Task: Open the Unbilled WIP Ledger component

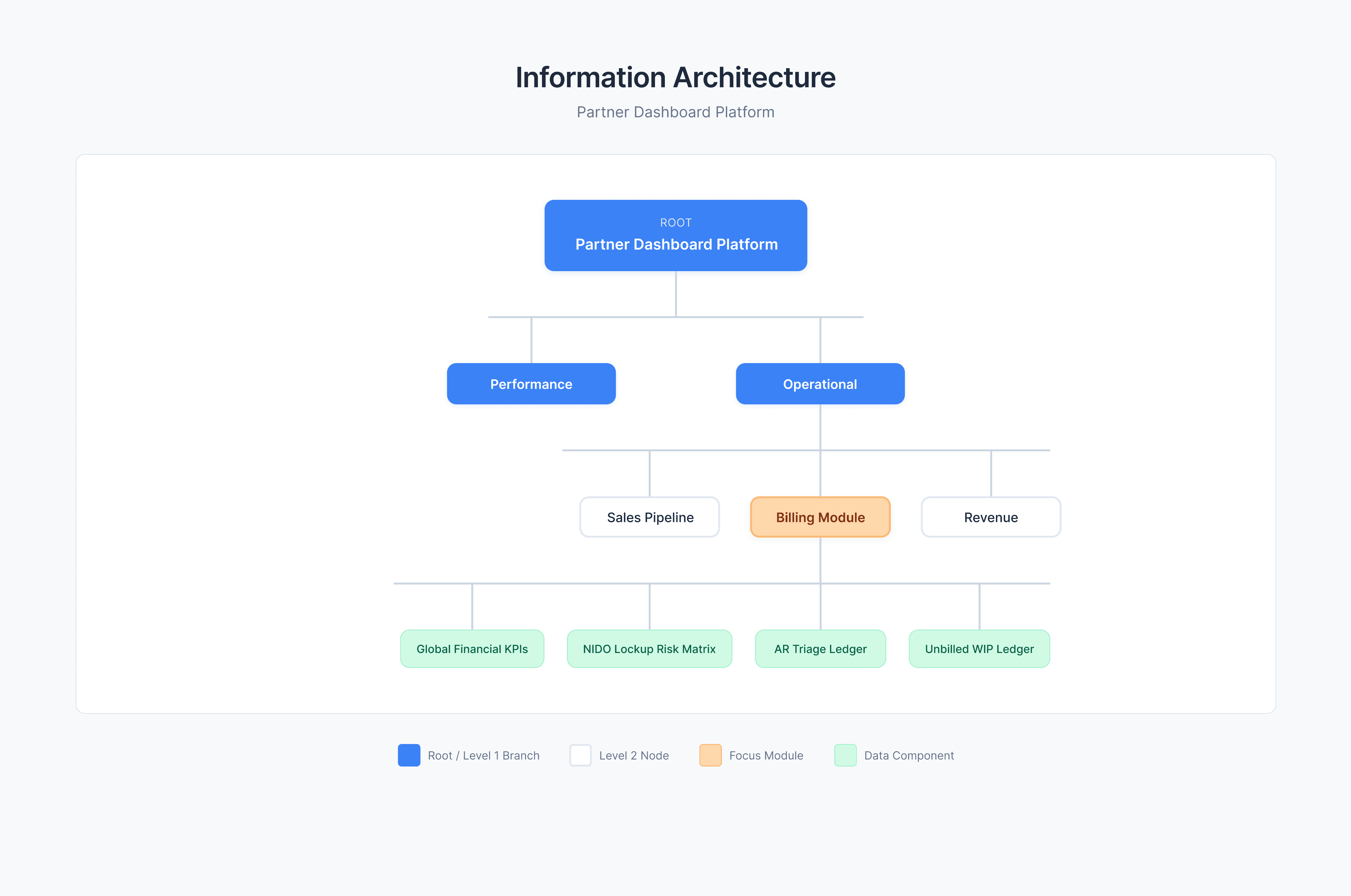Action: [979, 649]
